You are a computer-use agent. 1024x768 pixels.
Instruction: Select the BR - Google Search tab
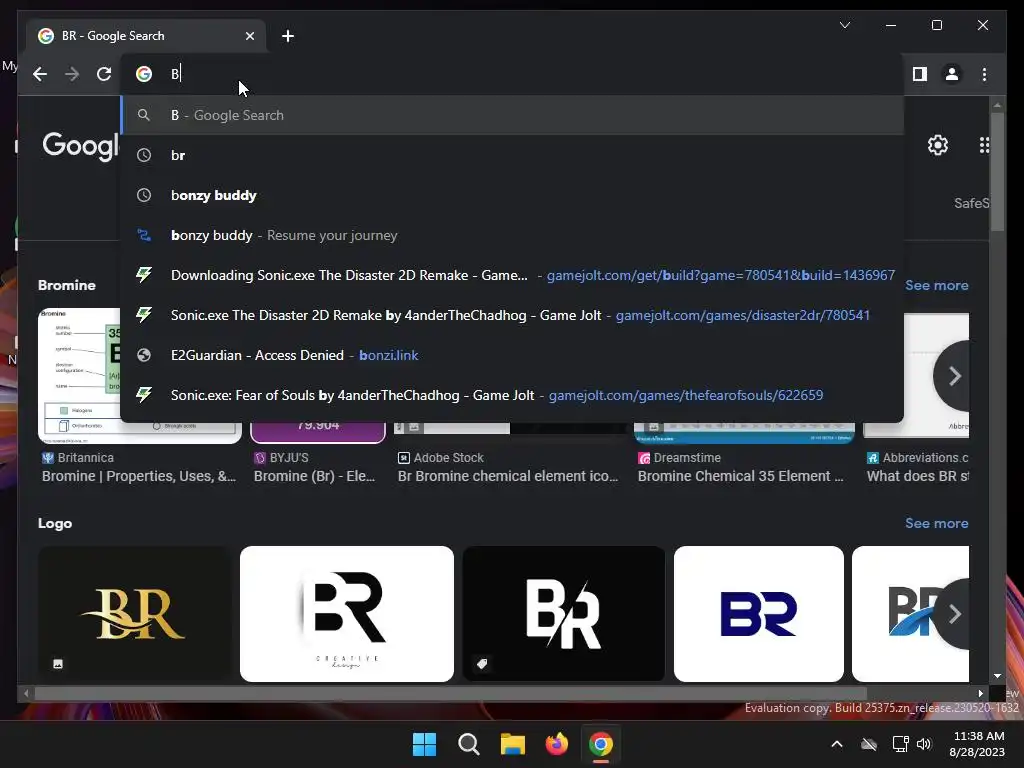(x=146, y=36)
